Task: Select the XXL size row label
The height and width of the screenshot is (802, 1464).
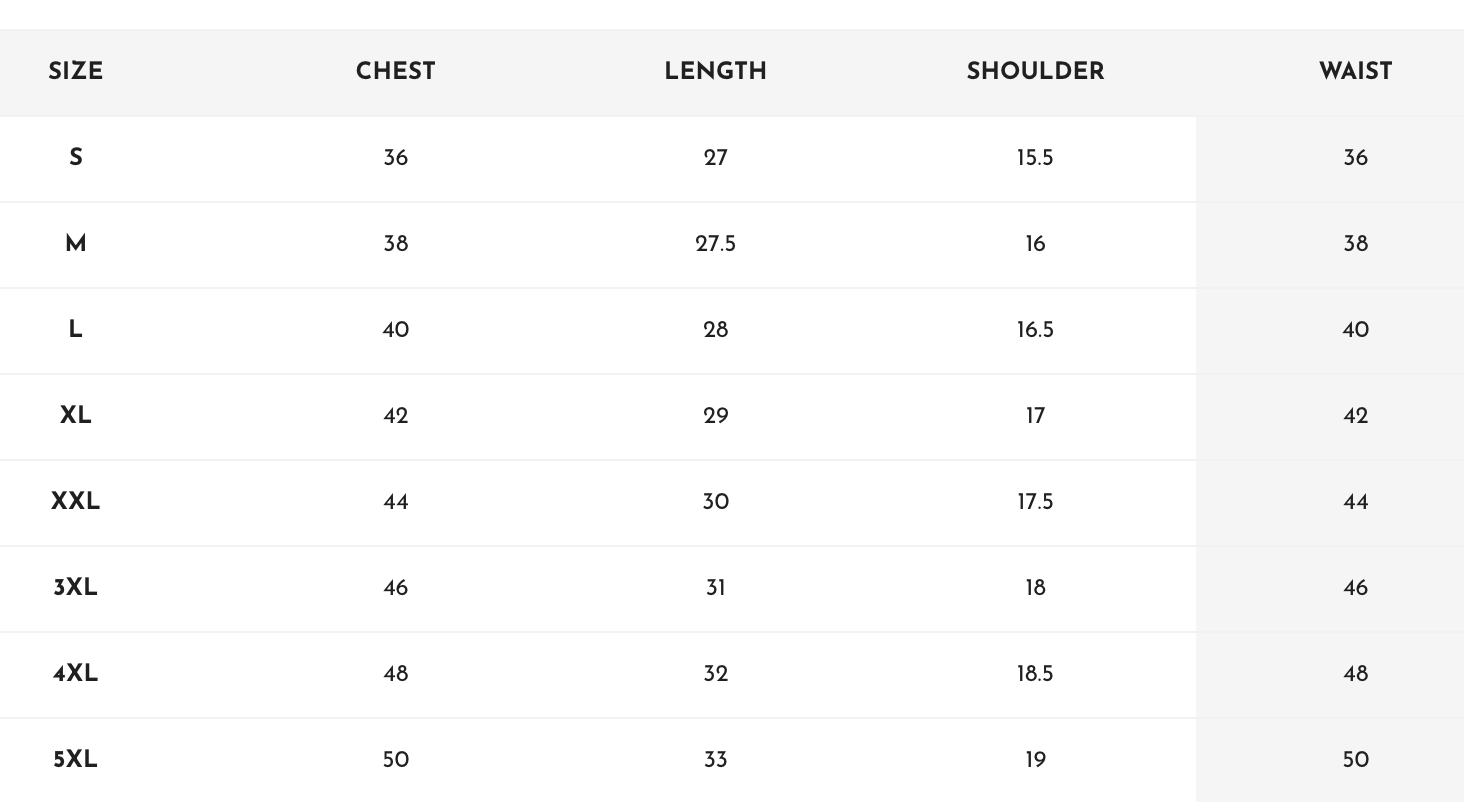Action: pos(76,502)
